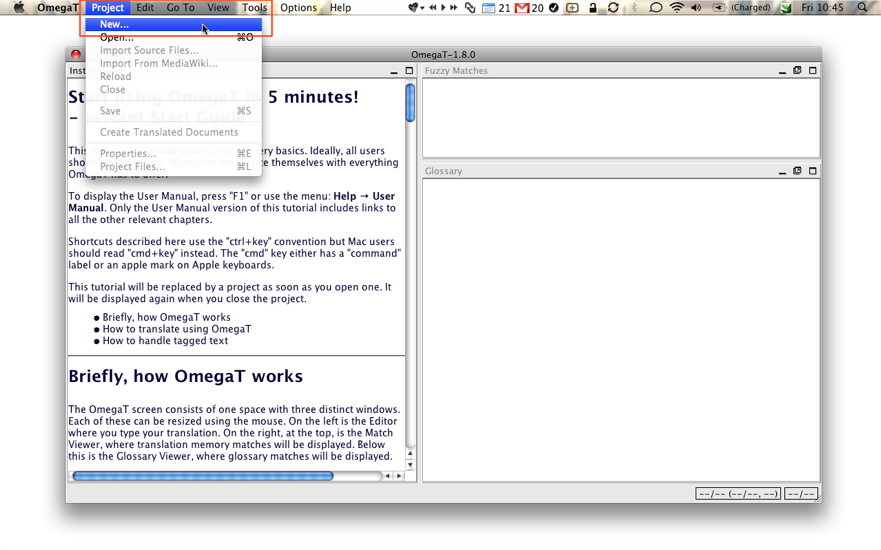This screenshot has width=881, height=550.
Task: Click "How to handle tagged text" bullet
Action: (165, 340)
